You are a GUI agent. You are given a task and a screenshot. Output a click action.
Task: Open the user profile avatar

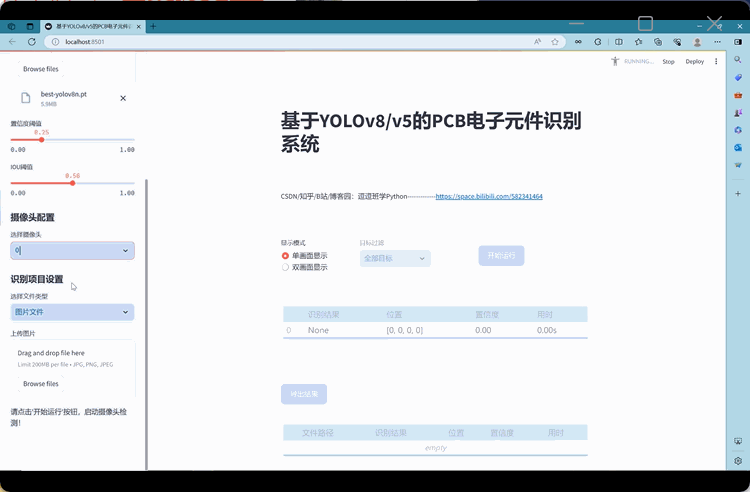pyautogui.click(x=697, y=42)
